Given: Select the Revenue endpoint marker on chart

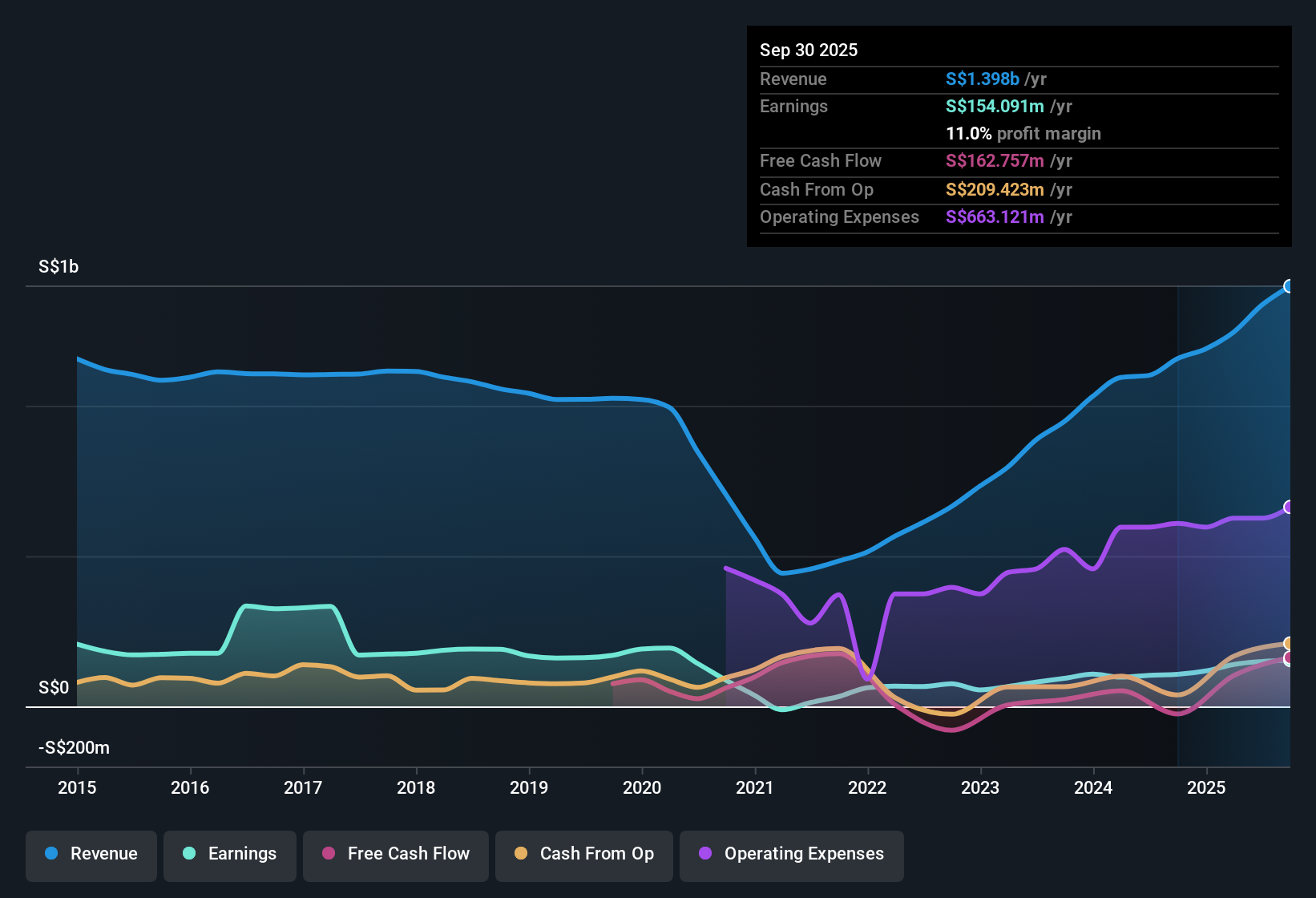Looking at the screenshot, I should [1289, 286].
